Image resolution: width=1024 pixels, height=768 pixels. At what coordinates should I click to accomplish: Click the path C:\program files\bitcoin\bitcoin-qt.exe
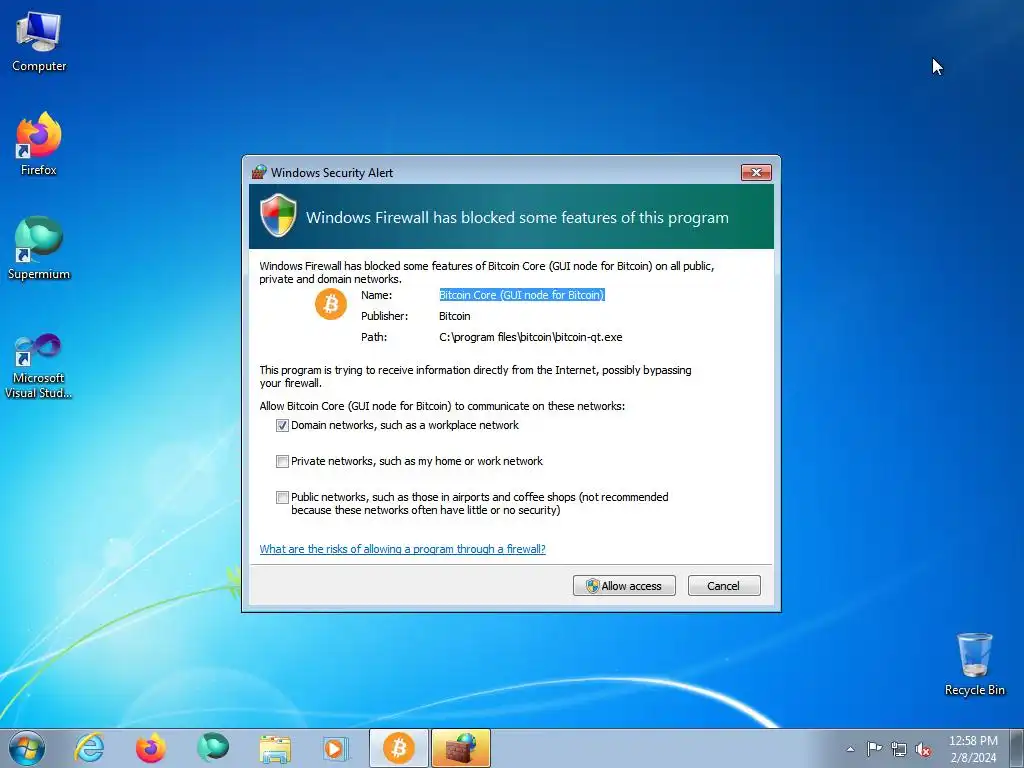[x=531, y=338]
